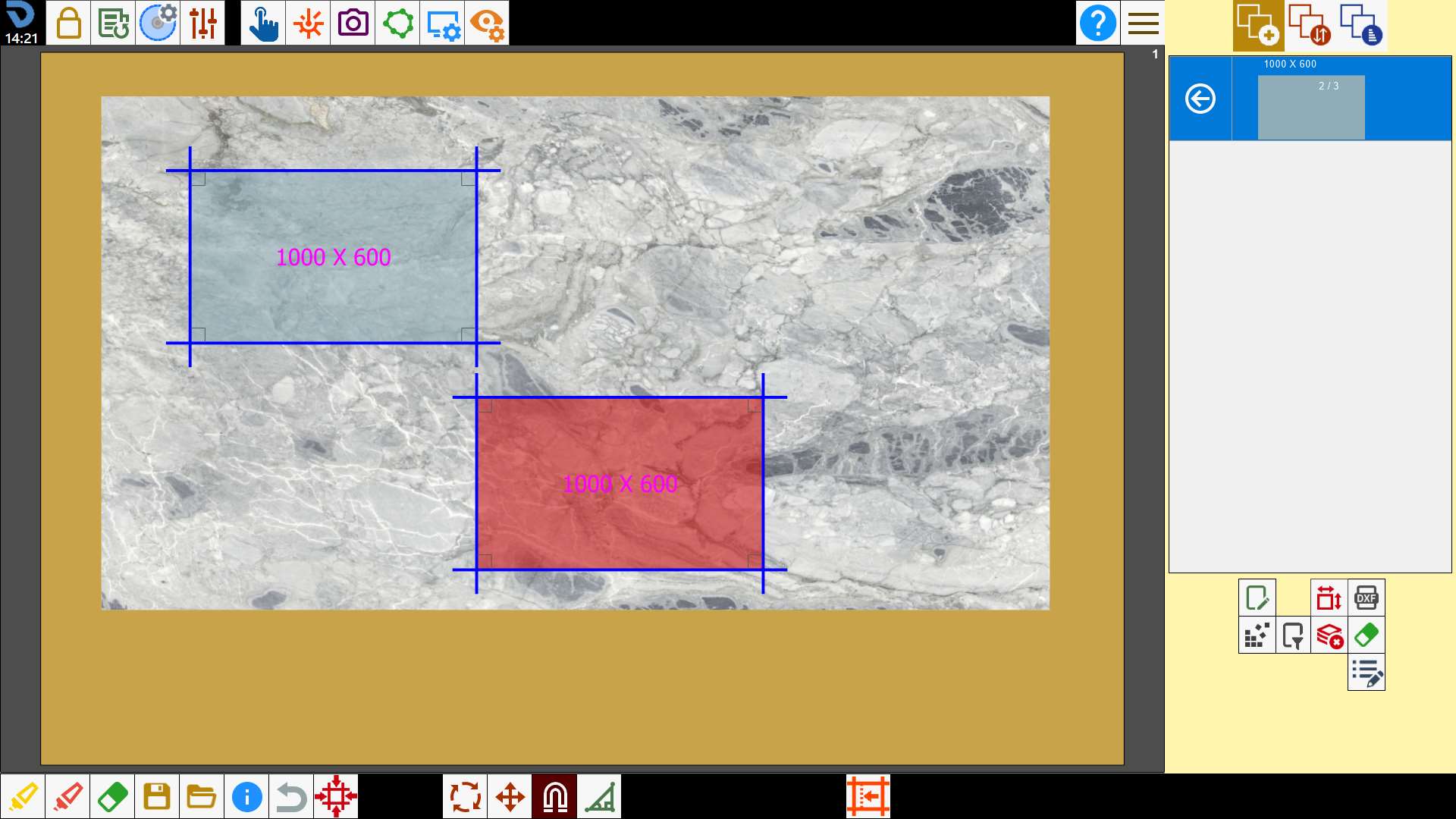
Task: Click the undo arrow icon
Action: coord(291,796)
